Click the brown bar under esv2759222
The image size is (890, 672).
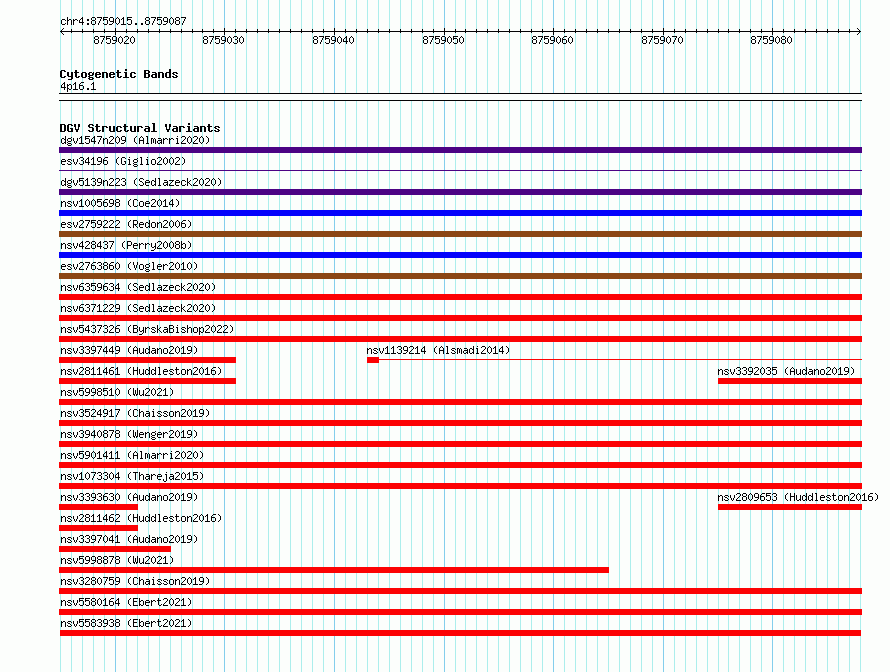pyautogui.click(x=460, y=234)
